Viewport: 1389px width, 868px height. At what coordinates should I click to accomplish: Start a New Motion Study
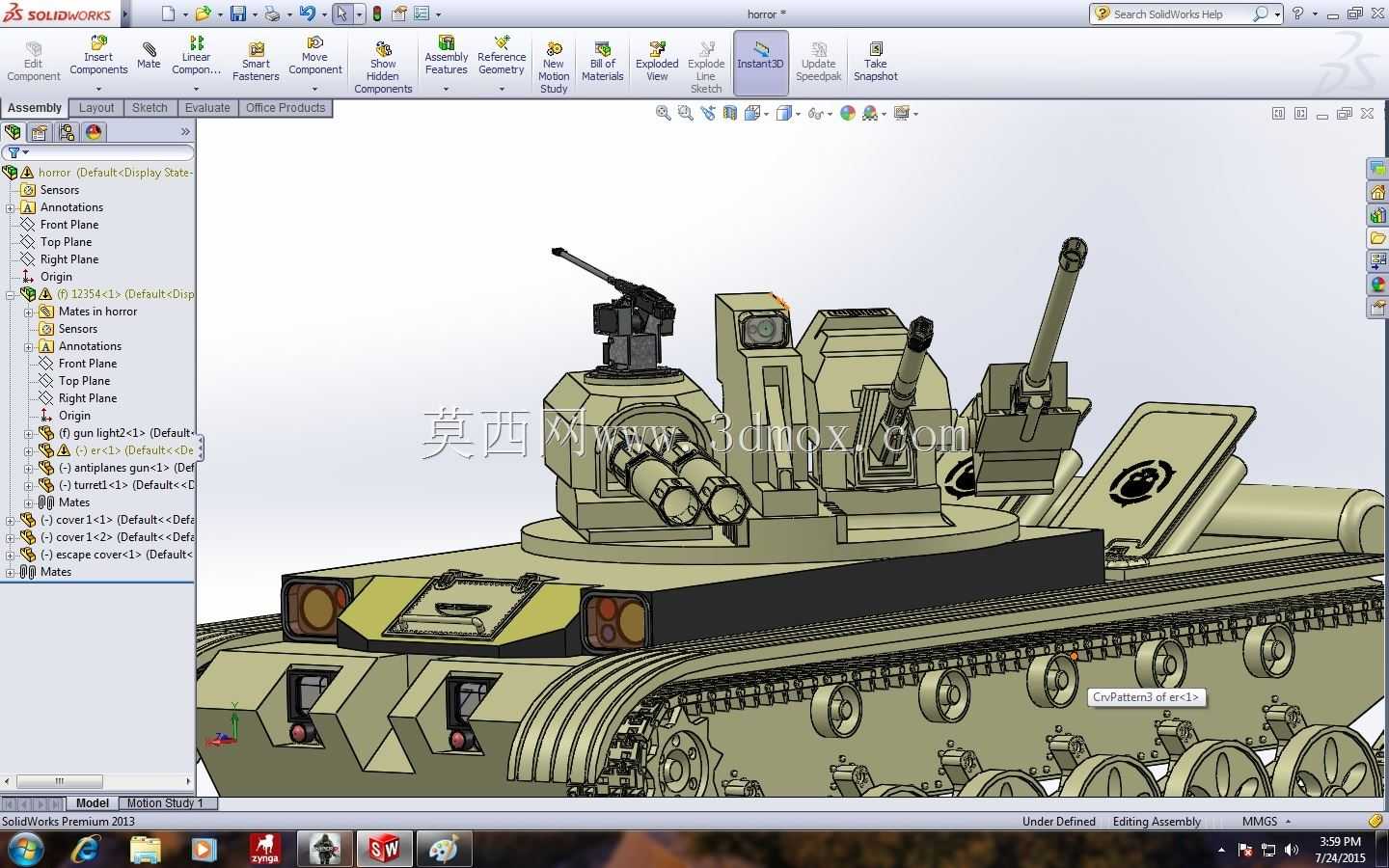(x=554, y=68)
